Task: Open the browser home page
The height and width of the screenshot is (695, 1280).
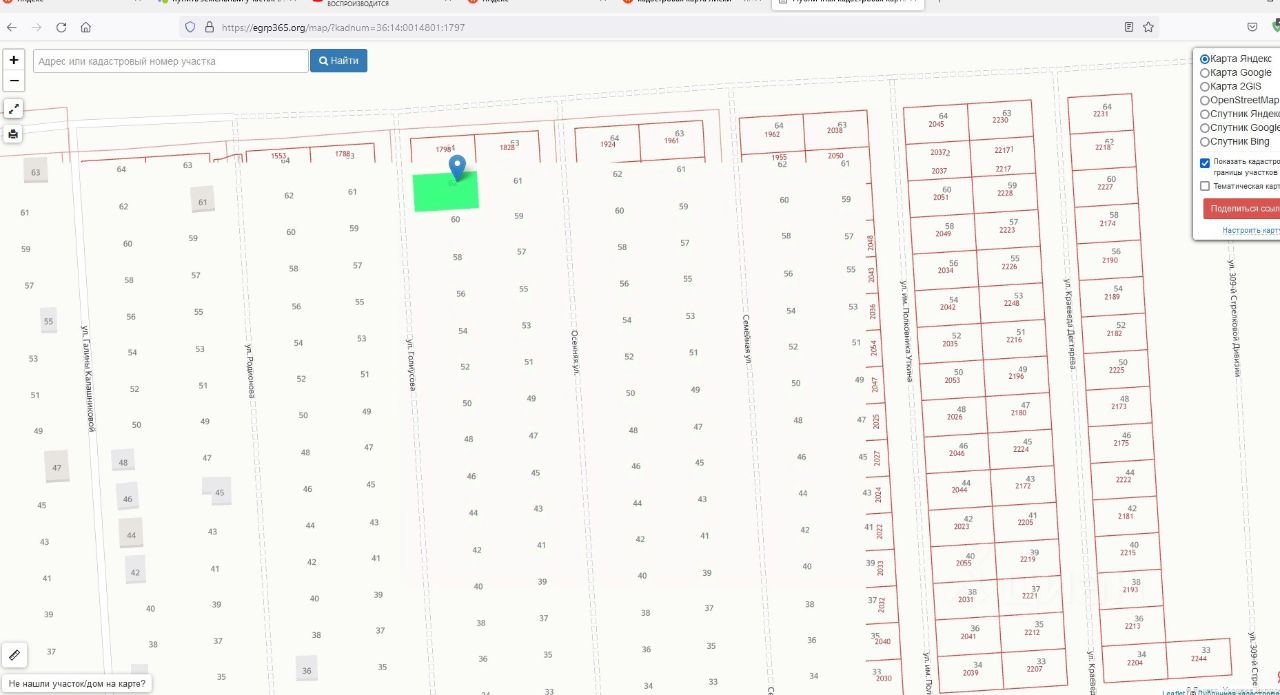Action: tap(86, 27)
